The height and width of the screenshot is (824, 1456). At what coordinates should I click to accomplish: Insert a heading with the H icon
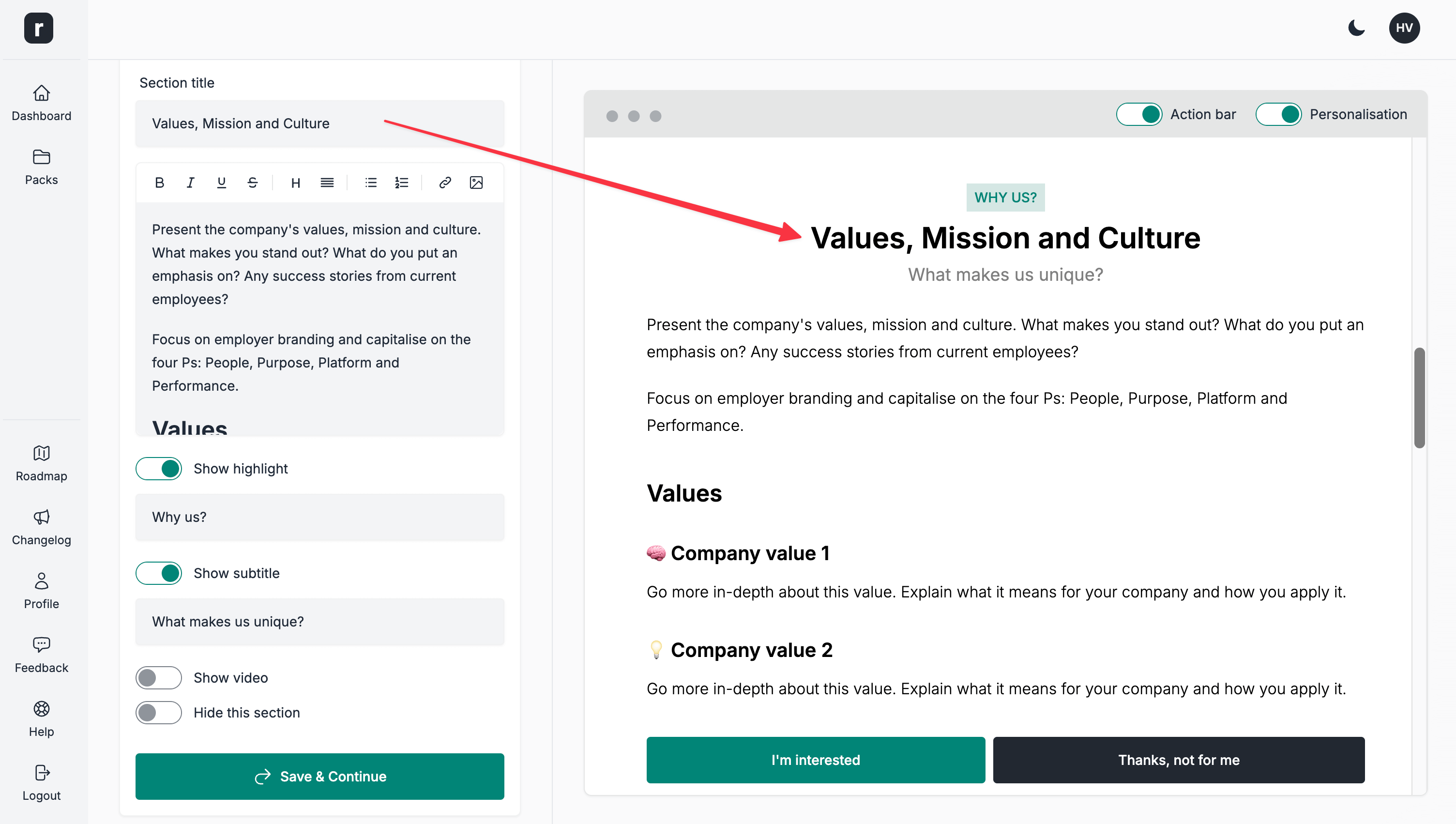295,182
